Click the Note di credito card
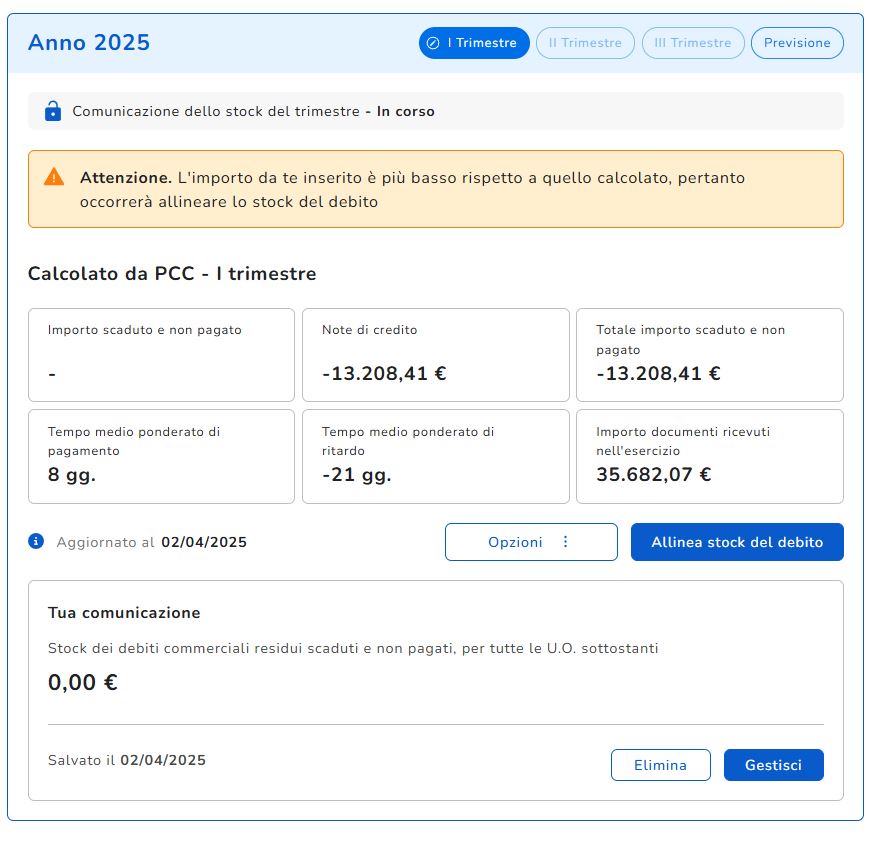This screenshot has height=848, width=882. pos(435,355)
